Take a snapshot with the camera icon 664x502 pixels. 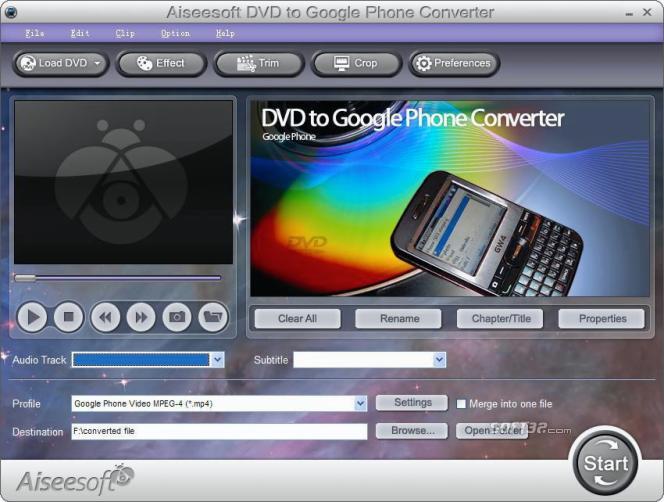177,317
